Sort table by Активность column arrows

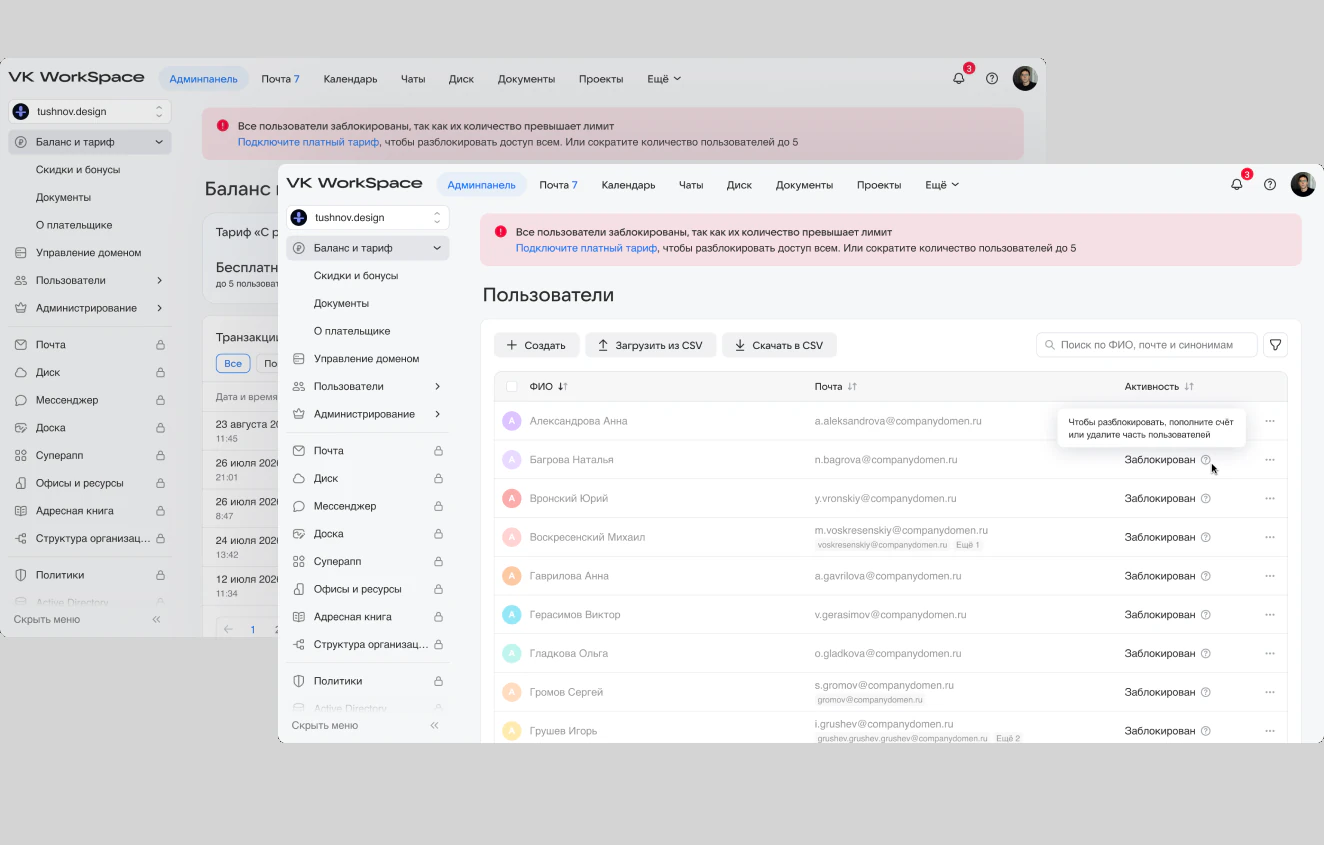point(1189,386)
